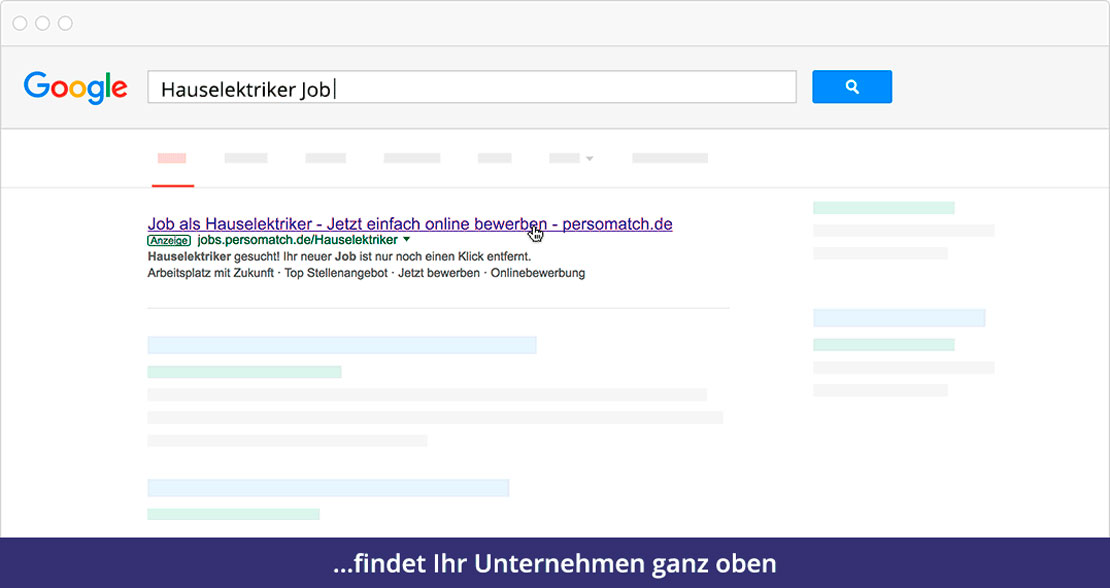Click the Google logo
1110x588 pixels.
tap(76, 87)
